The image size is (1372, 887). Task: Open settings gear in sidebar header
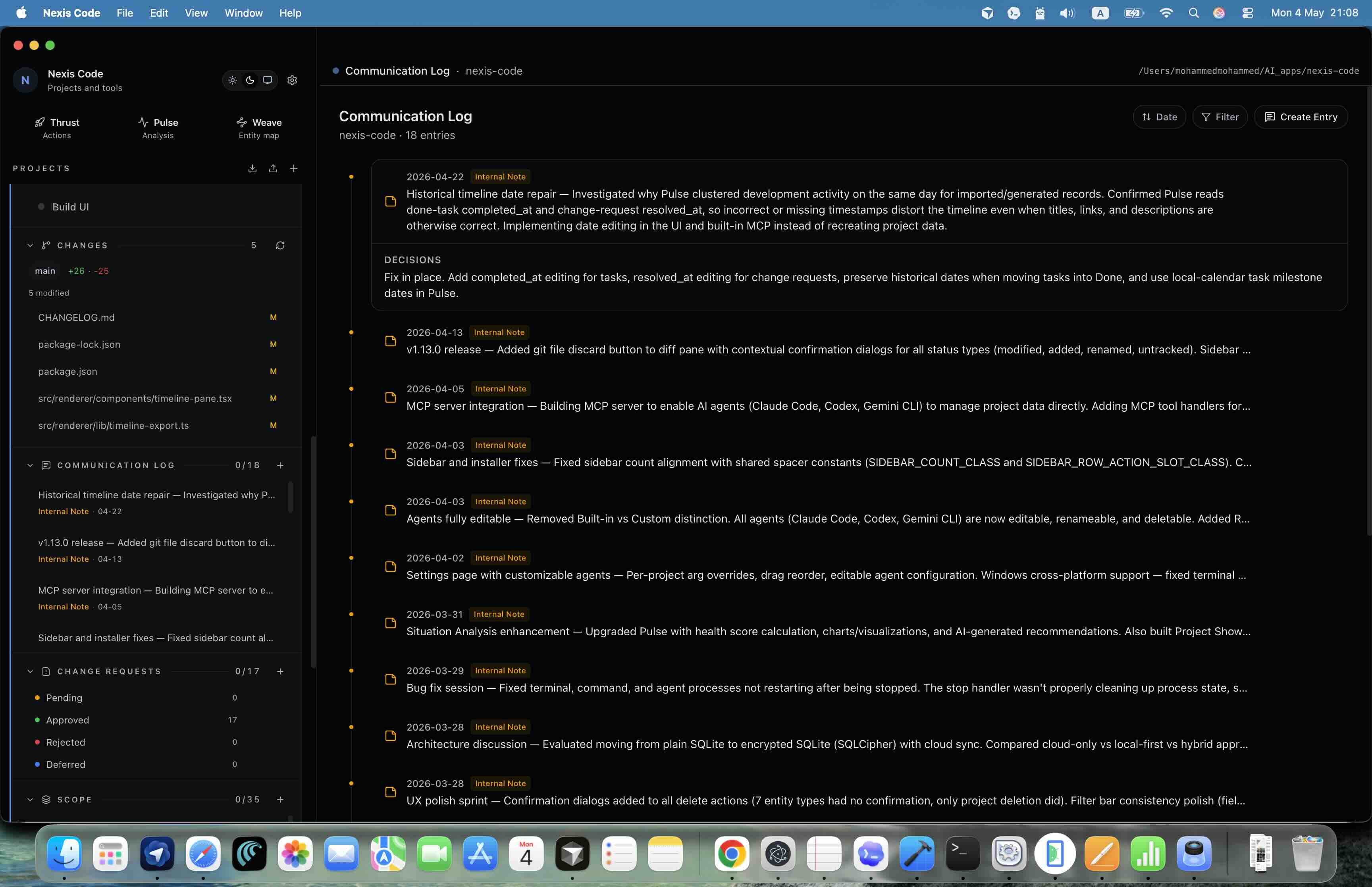[x=293, y=80]
